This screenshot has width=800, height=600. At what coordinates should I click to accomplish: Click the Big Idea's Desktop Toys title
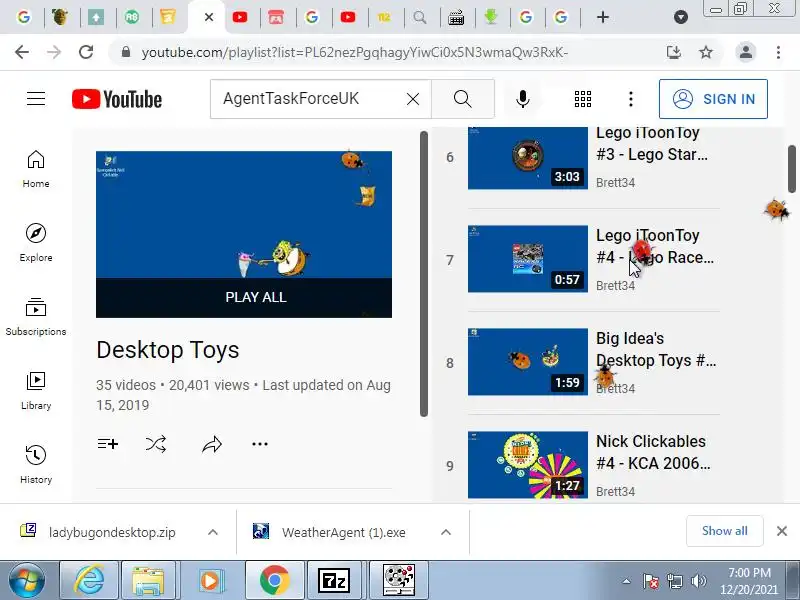[x=656, y=349]
